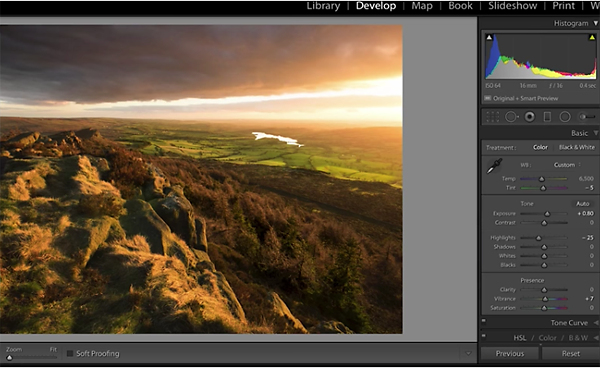Click the Blacks slider handle
This screenshot has height=368, width=600.
coord(544,265)
